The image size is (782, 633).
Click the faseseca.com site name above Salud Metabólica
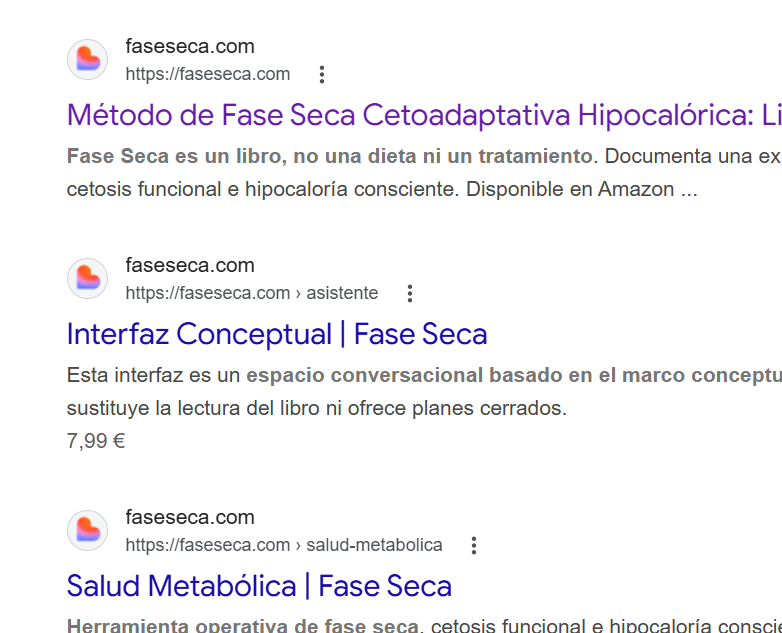190,517
